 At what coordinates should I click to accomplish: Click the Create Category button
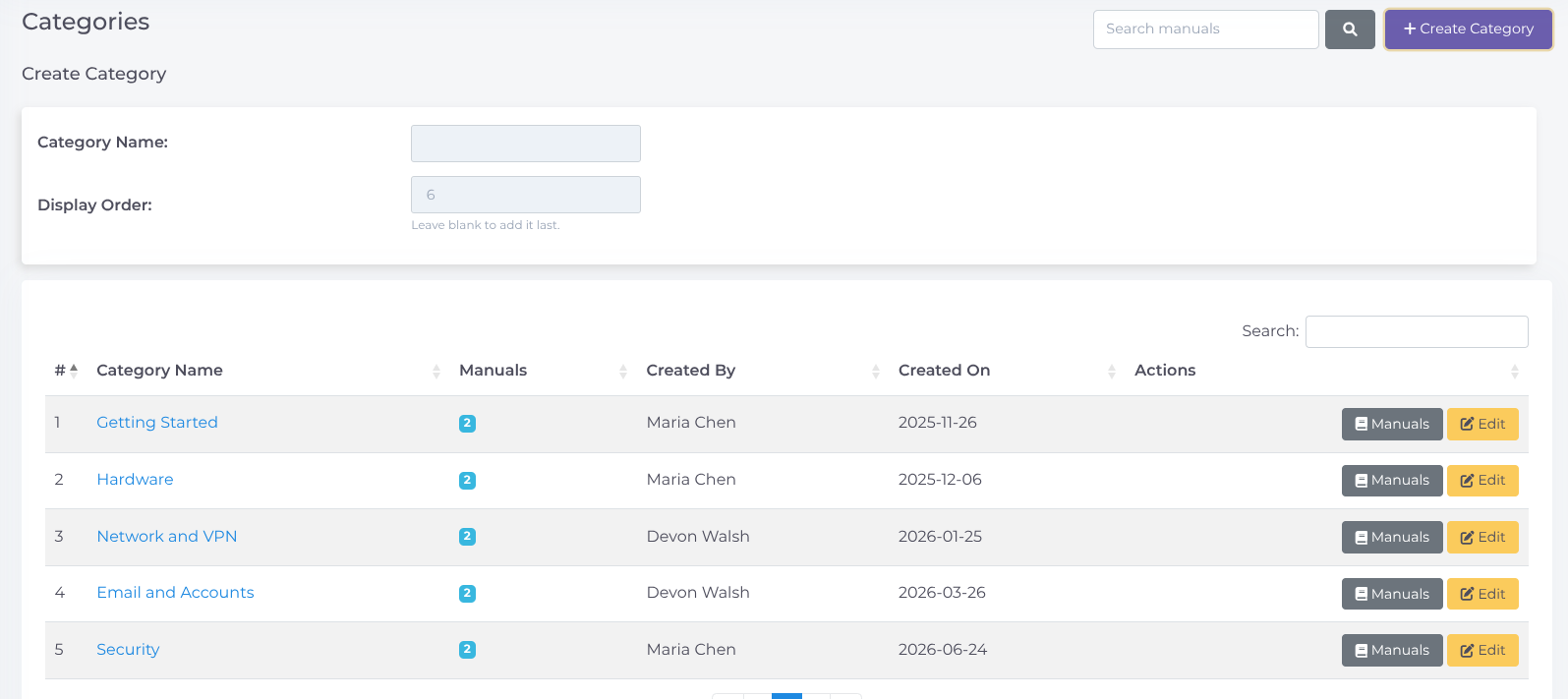tap(1469, 29)
